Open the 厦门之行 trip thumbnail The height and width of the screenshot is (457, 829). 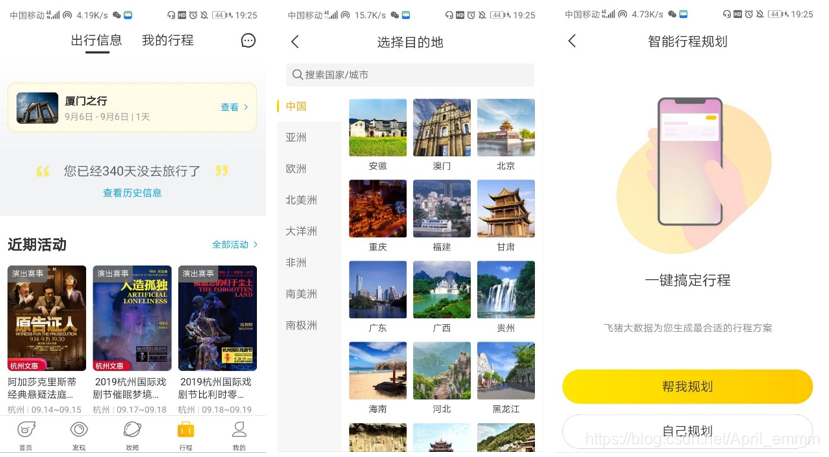click(x=37, y=108)
